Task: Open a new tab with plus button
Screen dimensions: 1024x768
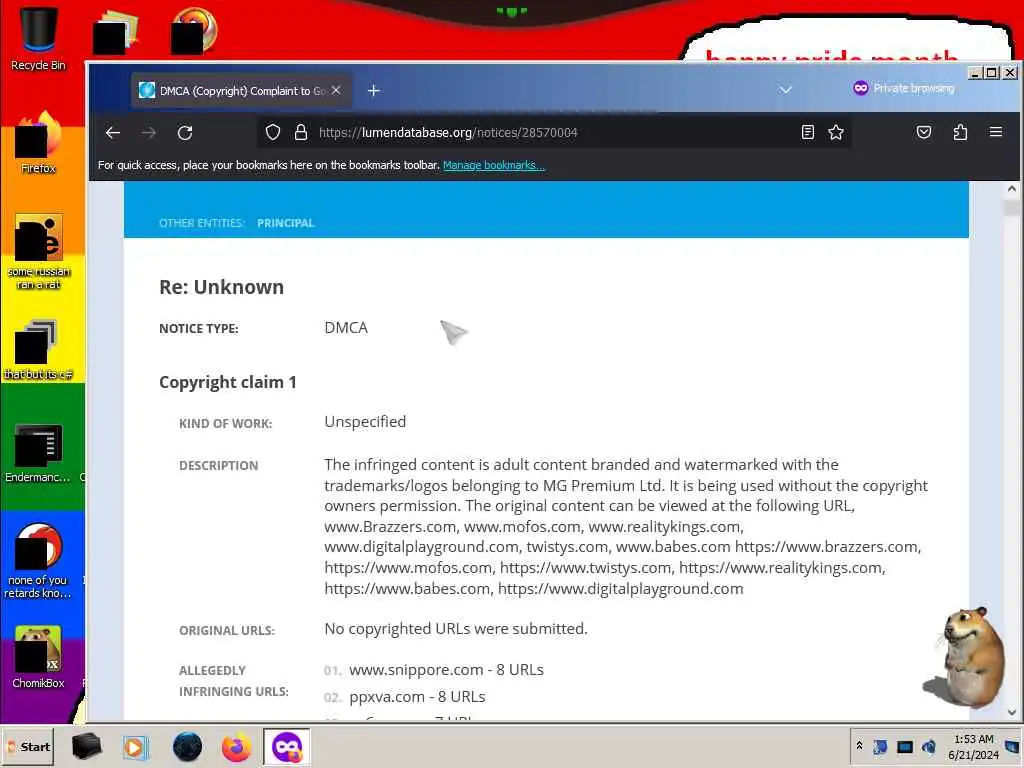Action: point(374,91)
